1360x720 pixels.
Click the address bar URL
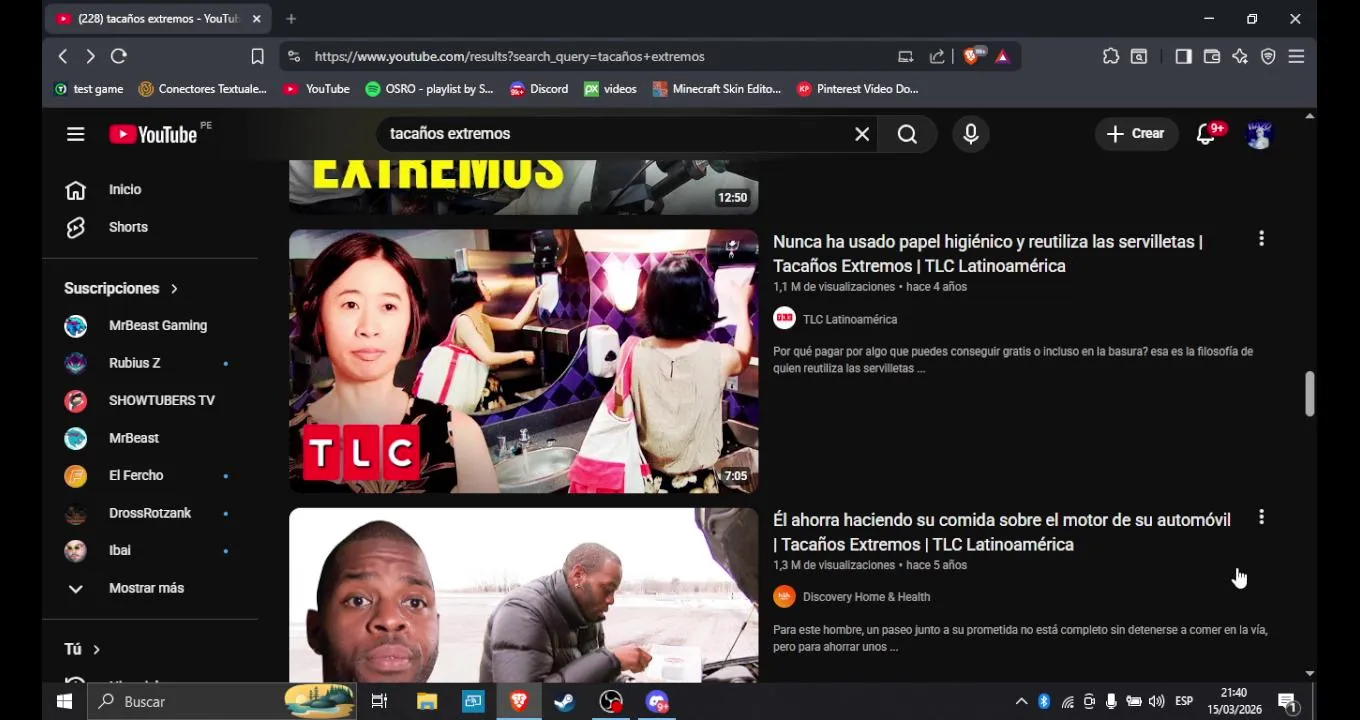pos(510,57)
